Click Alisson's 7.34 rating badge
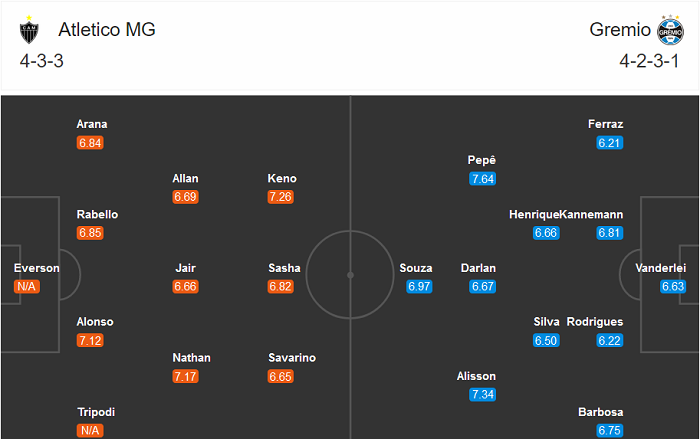Viewport: 700px width, 439px height. [482, 395]
